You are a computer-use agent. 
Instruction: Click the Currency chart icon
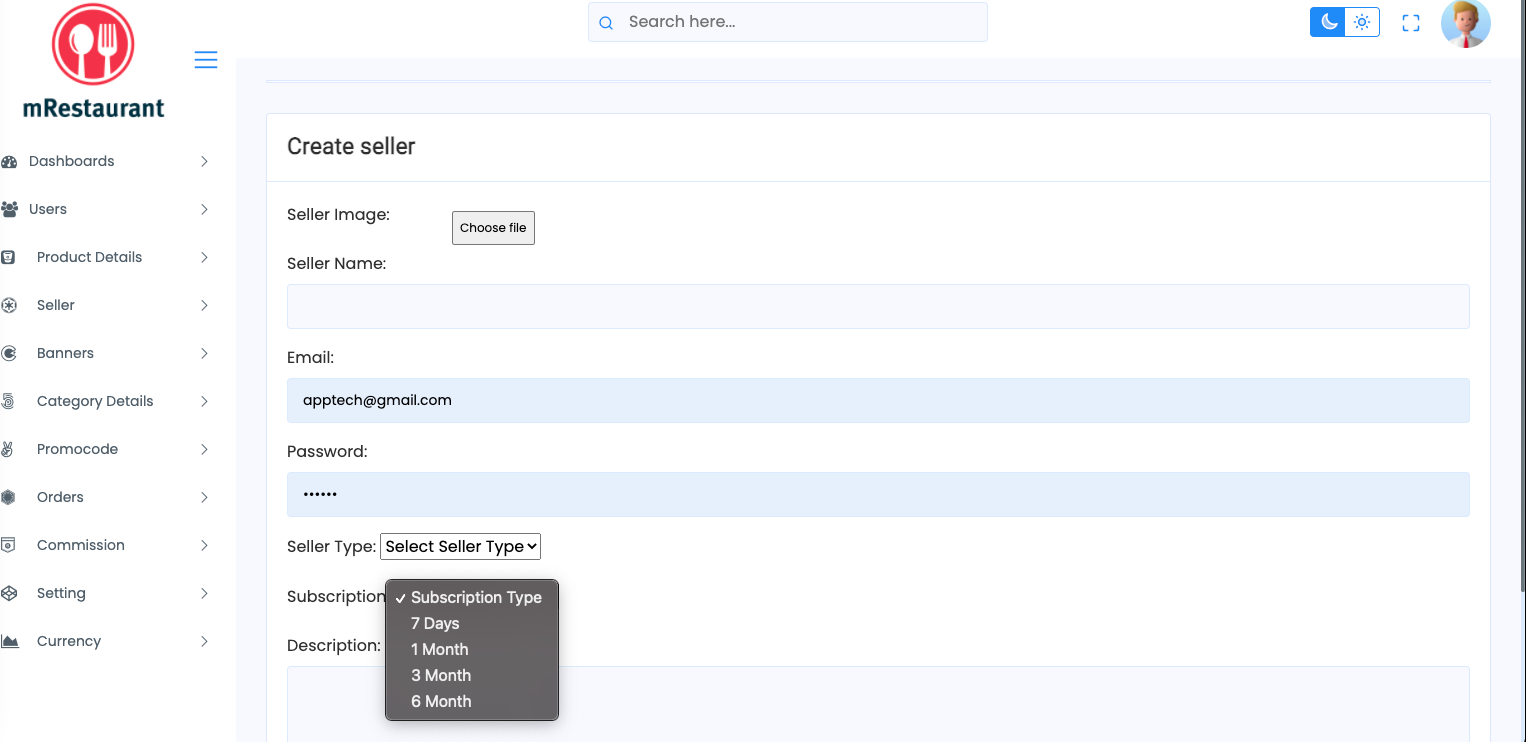[9, 641]
